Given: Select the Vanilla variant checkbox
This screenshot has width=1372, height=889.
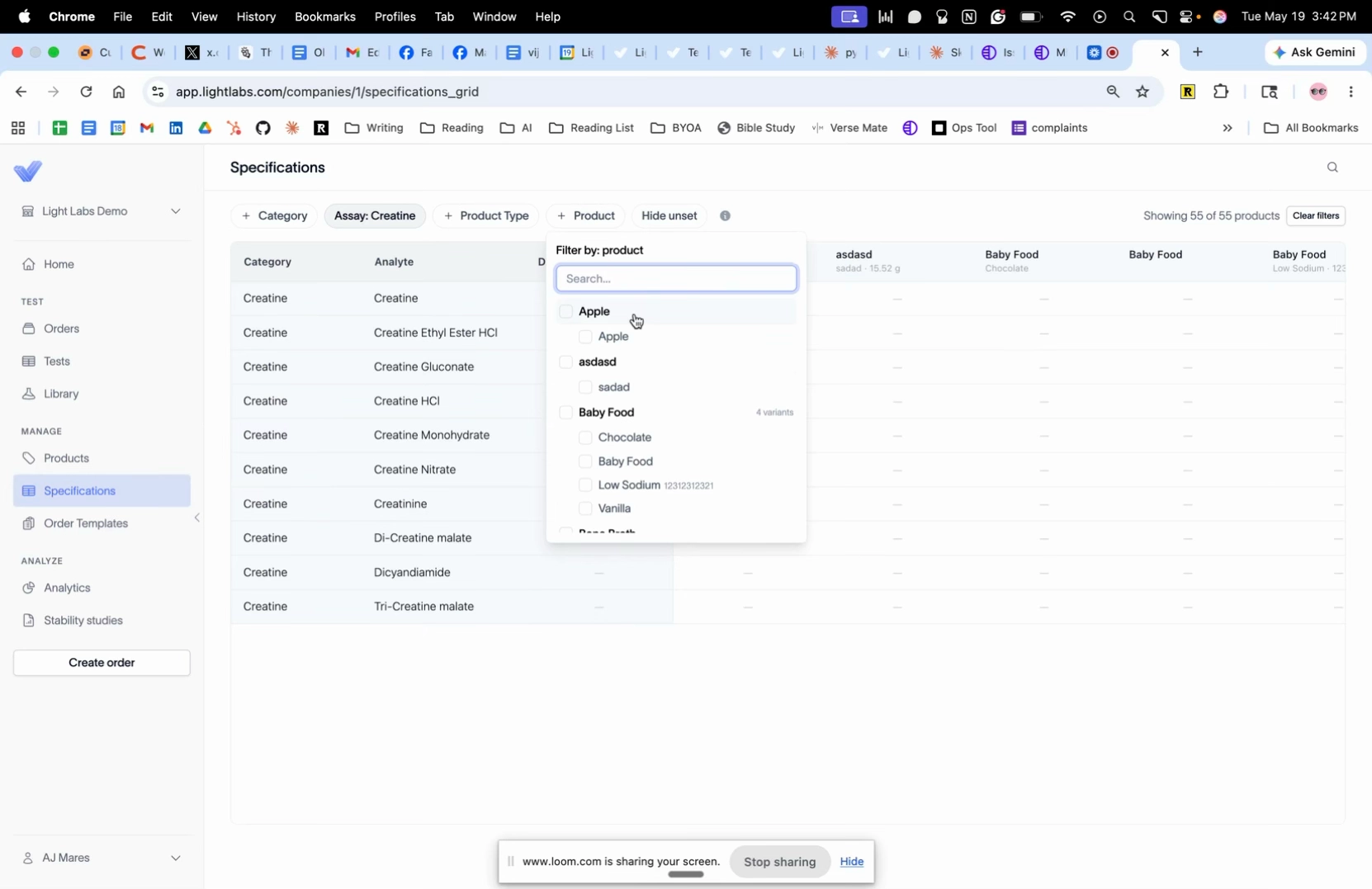Looking at the screenshot, I should click(x=585, y=508).
